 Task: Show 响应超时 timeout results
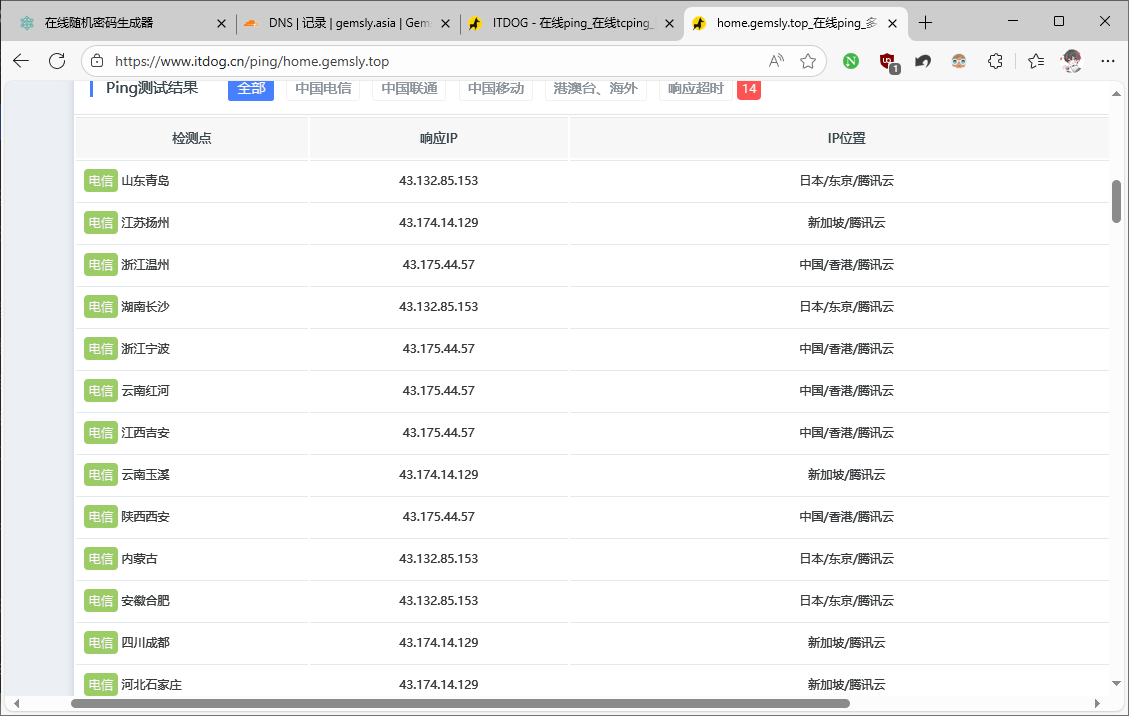coord(695,88)
